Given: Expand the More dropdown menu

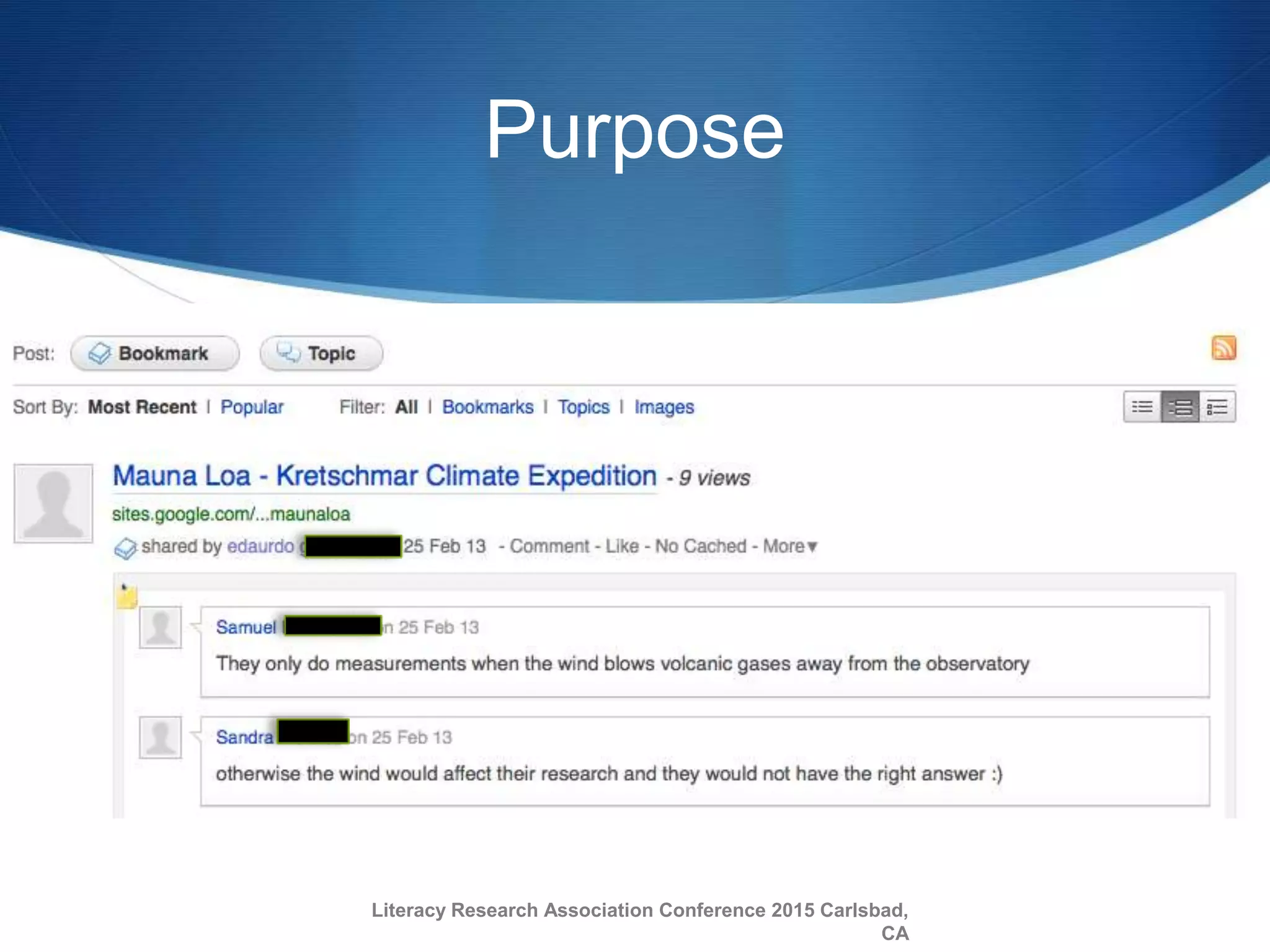Looking at the screenshot, I should point(791,546).
